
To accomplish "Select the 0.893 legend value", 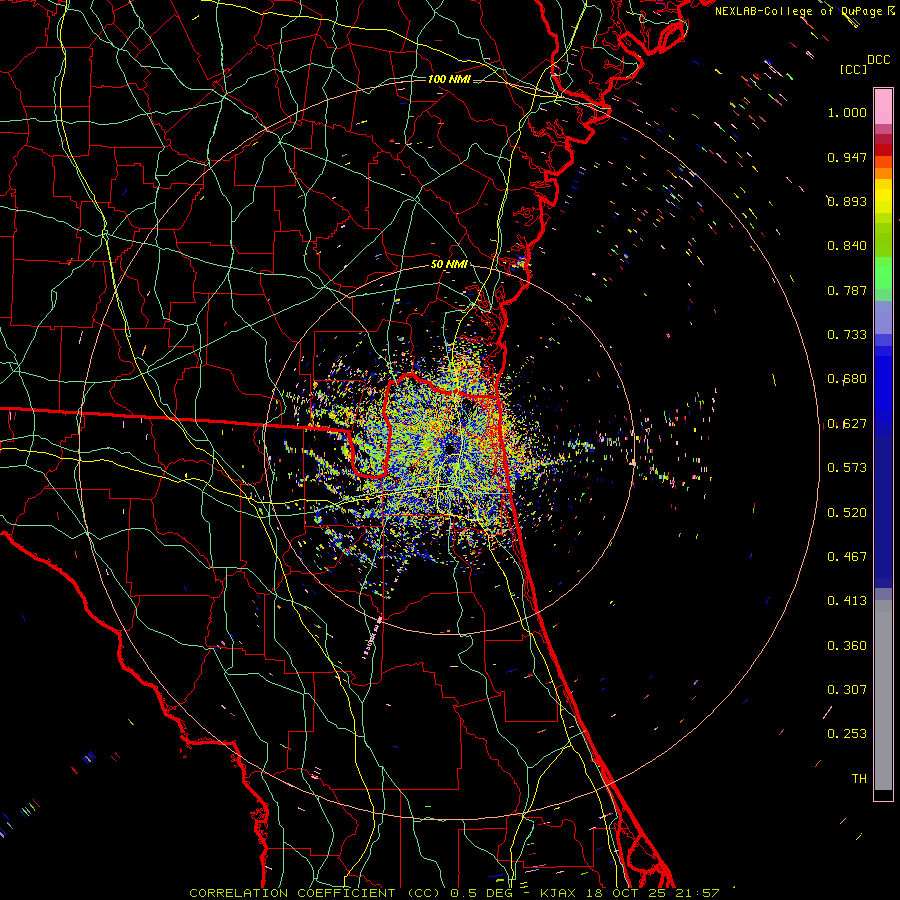I will [847, 201].
